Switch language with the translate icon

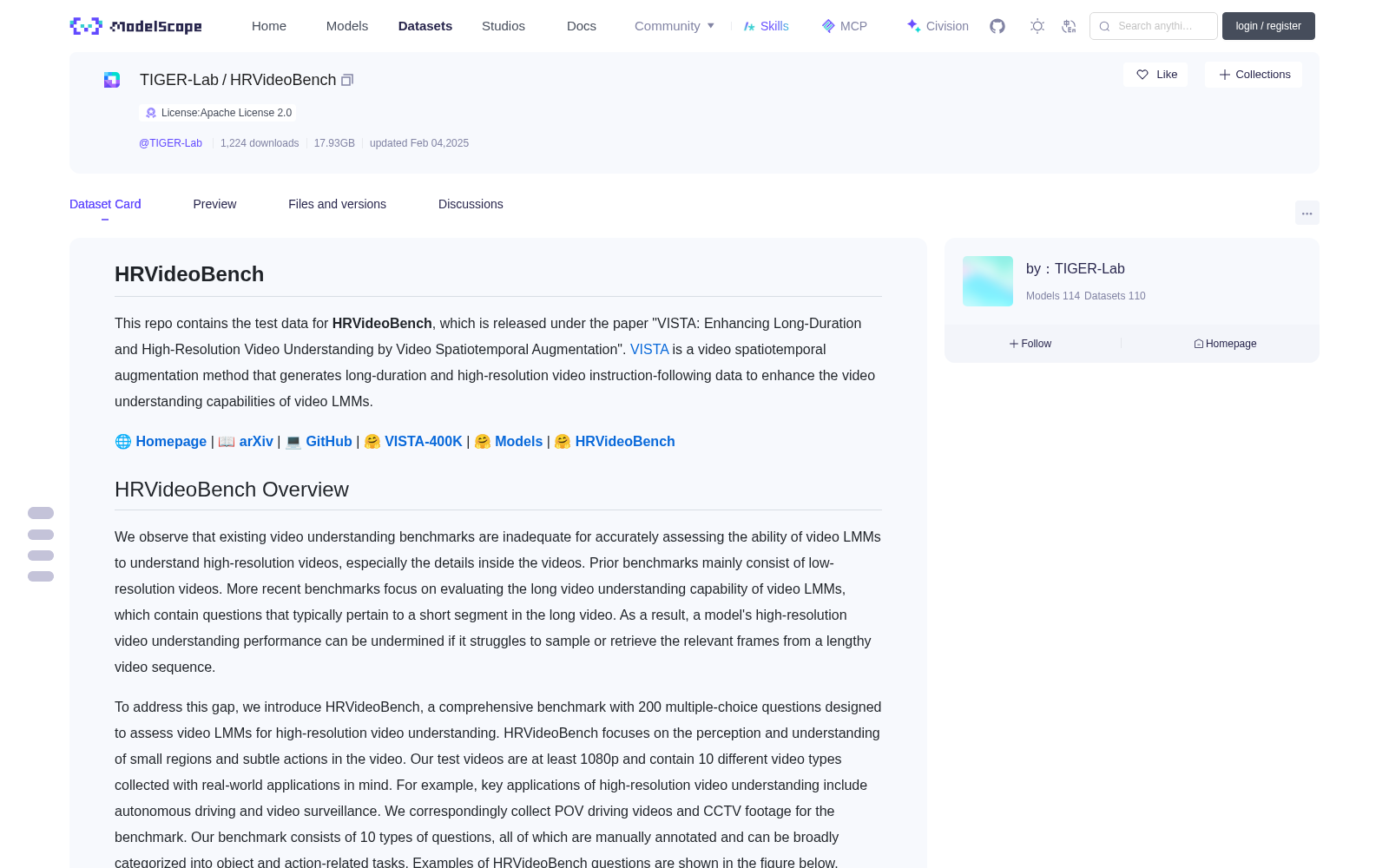pyautogui.click(x=1069, y=26)
